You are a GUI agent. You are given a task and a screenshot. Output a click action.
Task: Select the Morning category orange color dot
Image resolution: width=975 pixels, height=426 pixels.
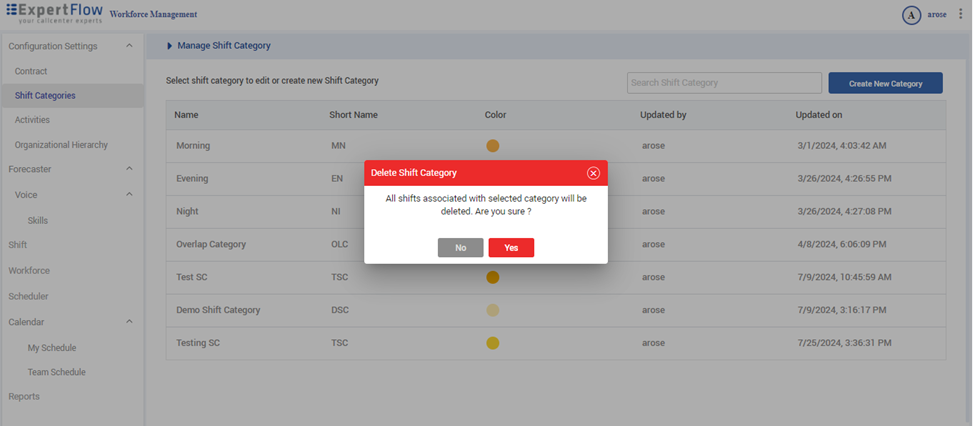[x=492, y=146]
